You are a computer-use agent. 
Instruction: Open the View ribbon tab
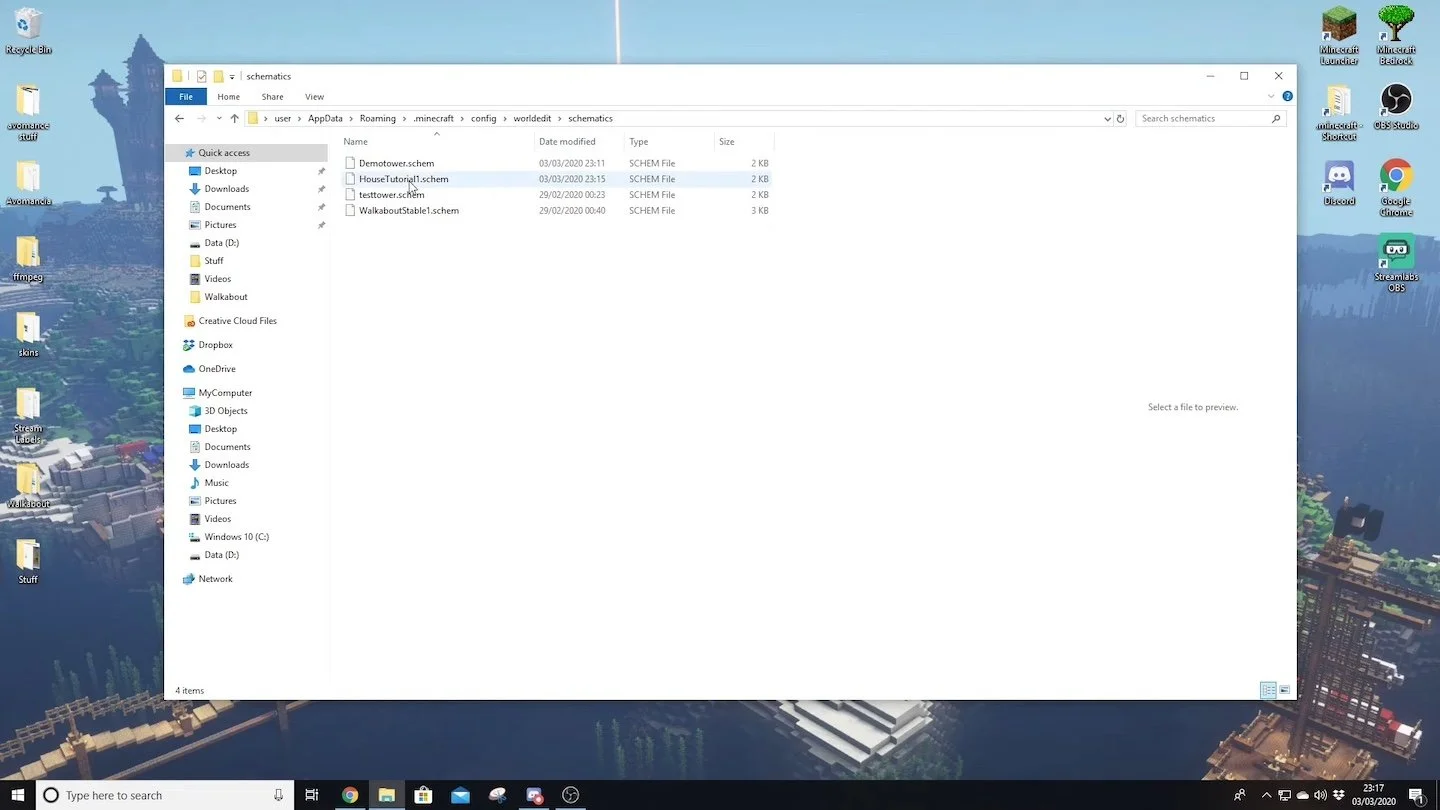tap(314, 97)
